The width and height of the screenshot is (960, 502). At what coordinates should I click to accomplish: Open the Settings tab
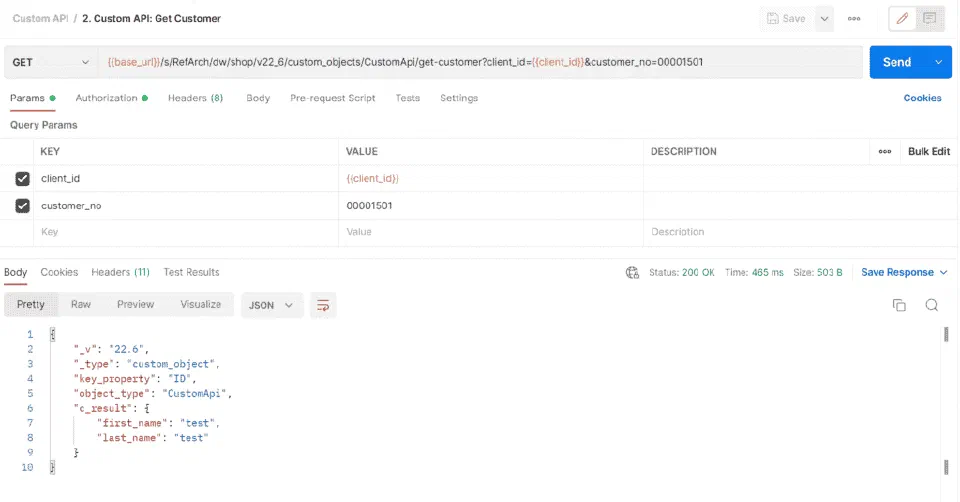pos(459,98)
